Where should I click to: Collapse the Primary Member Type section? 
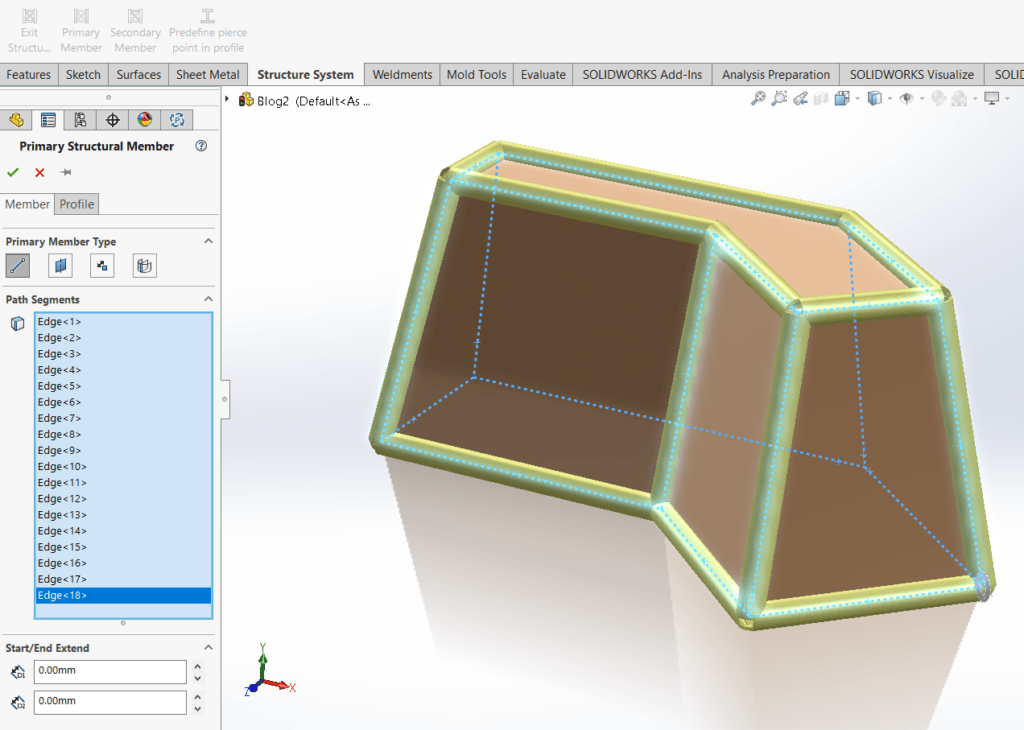208,242
